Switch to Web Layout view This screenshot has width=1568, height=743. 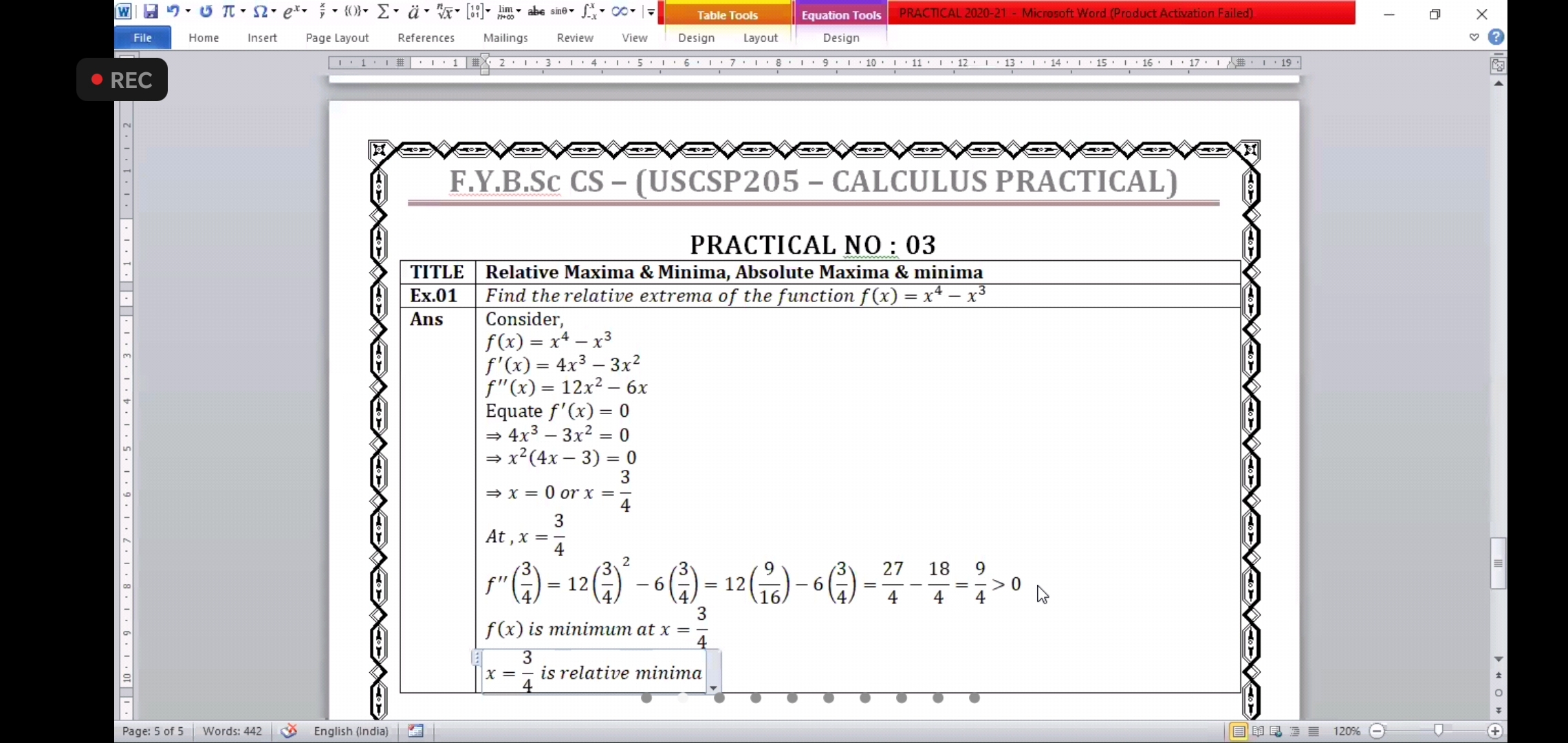click(x=1276, y=731)
